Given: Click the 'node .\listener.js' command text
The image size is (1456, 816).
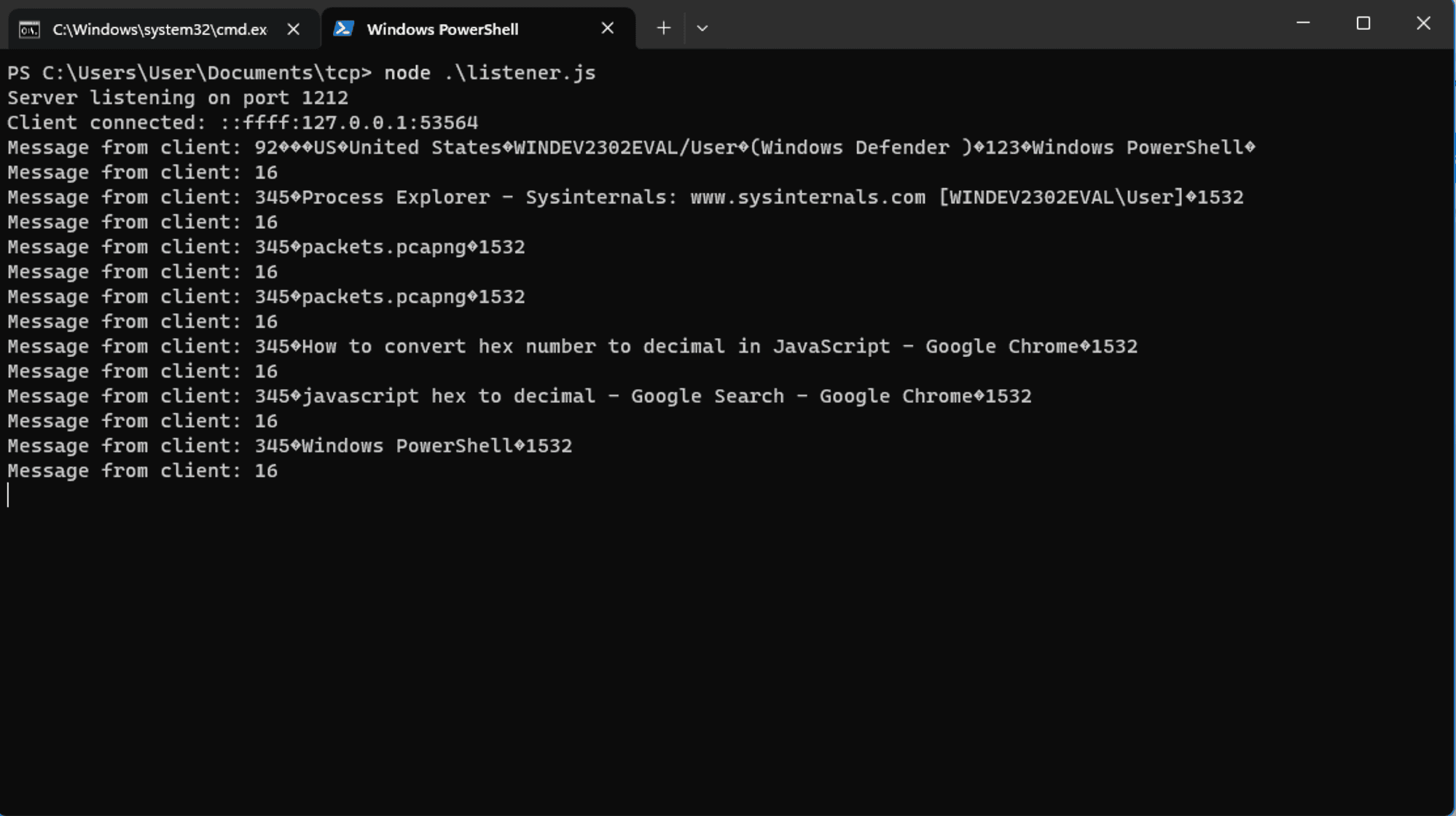Looking at the screenshot, I should (490, 73).
